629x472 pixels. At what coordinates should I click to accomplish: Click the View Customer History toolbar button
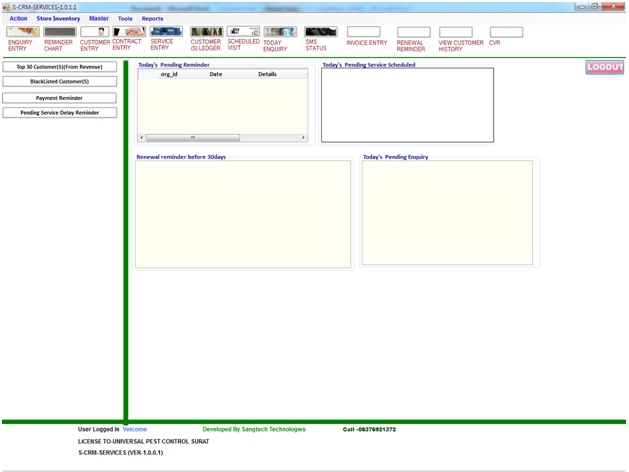click(456, 32)
